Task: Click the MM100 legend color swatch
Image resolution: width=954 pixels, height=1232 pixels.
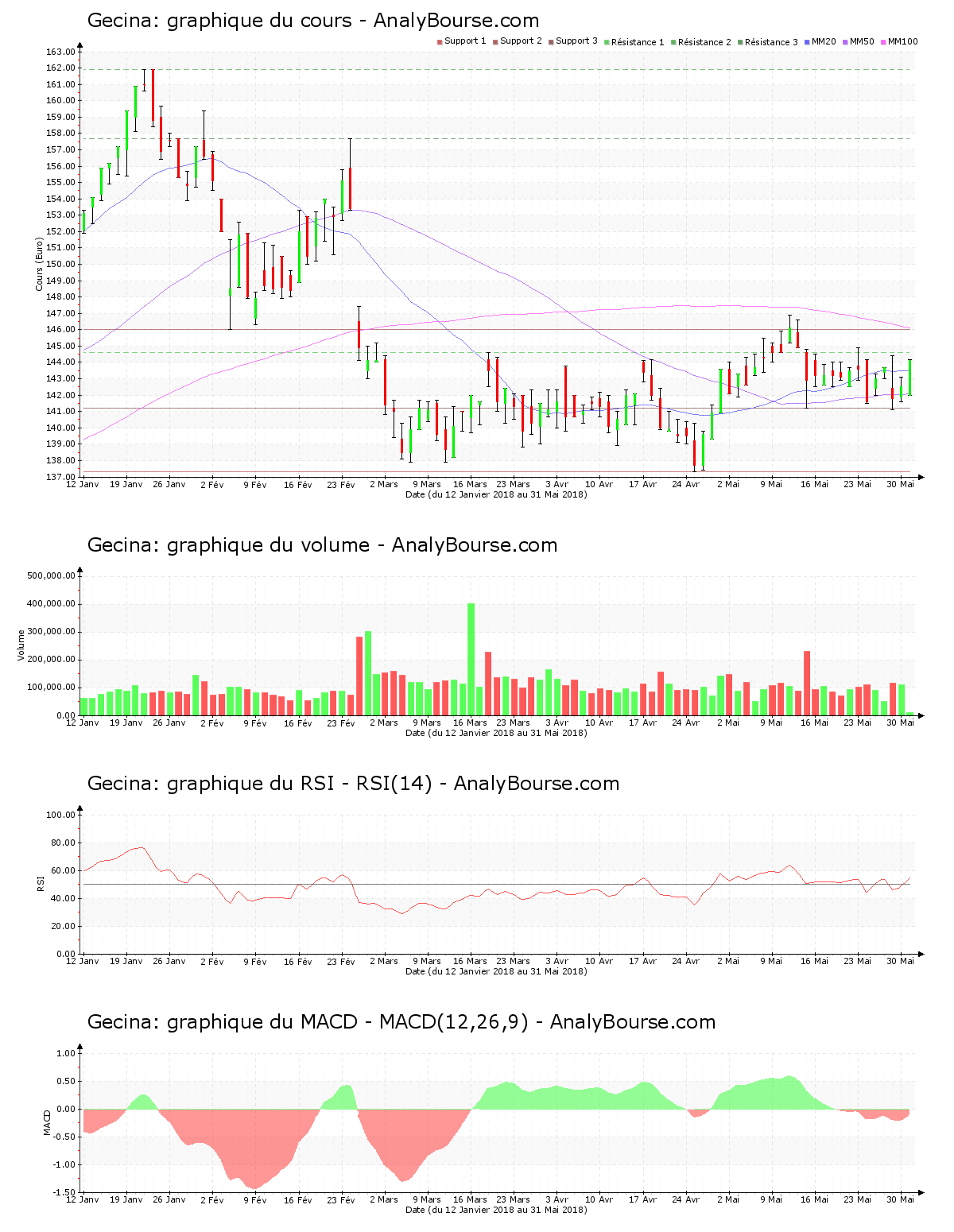Action: 883,42
